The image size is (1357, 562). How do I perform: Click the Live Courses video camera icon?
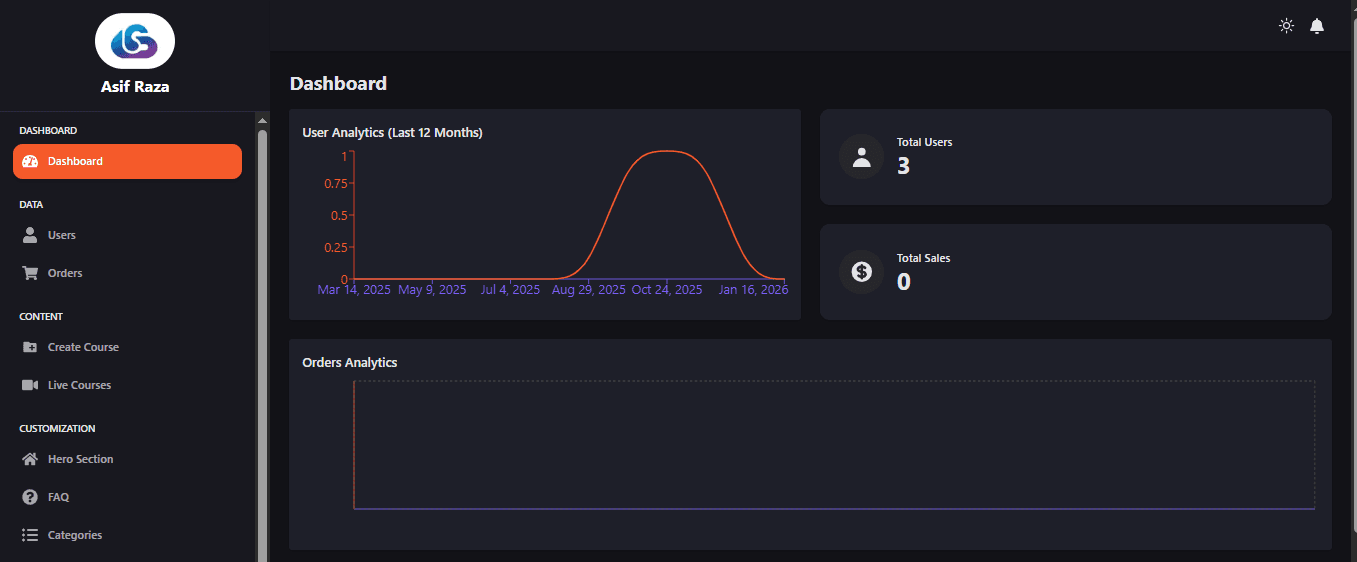(x=30, y=385)
